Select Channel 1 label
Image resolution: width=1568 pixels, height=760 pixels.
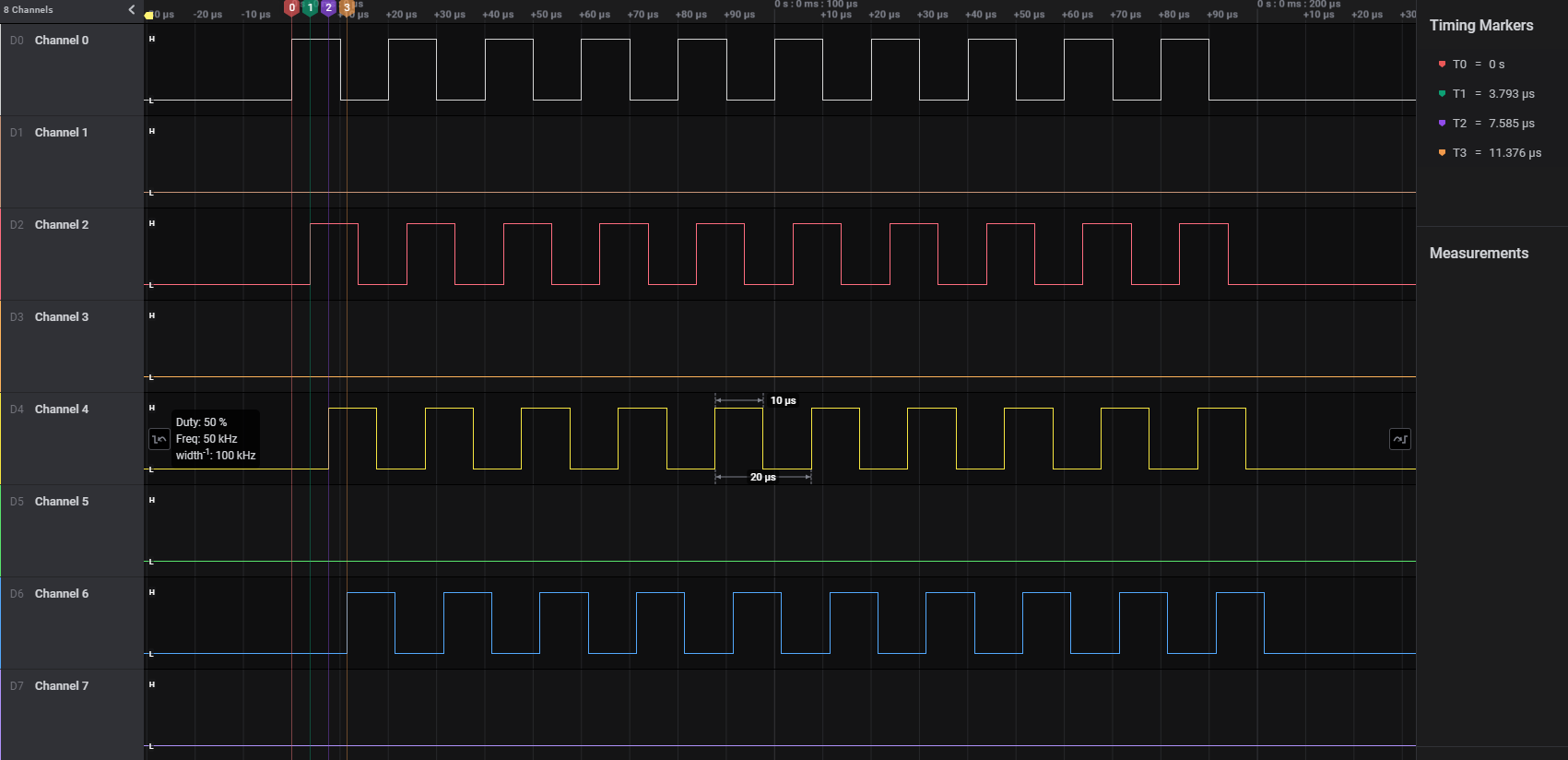click(62, 133)
